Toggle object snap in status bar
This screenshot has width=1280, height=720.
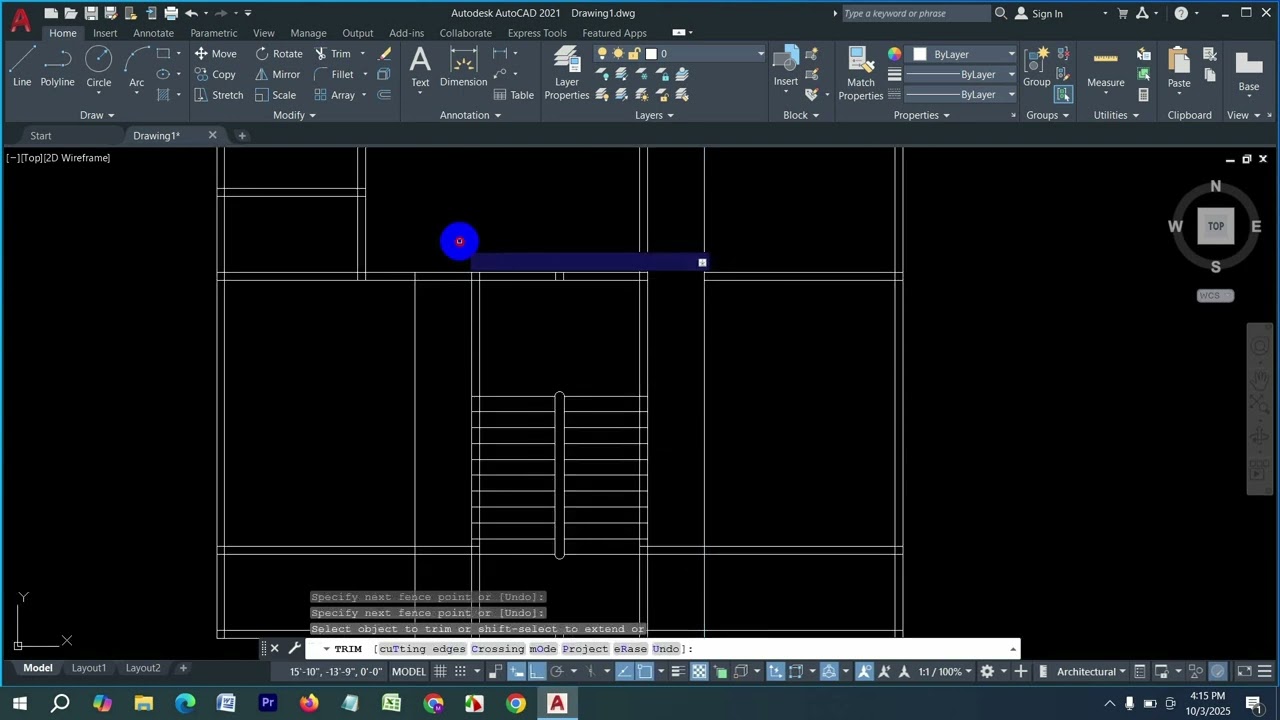[645, 671]
